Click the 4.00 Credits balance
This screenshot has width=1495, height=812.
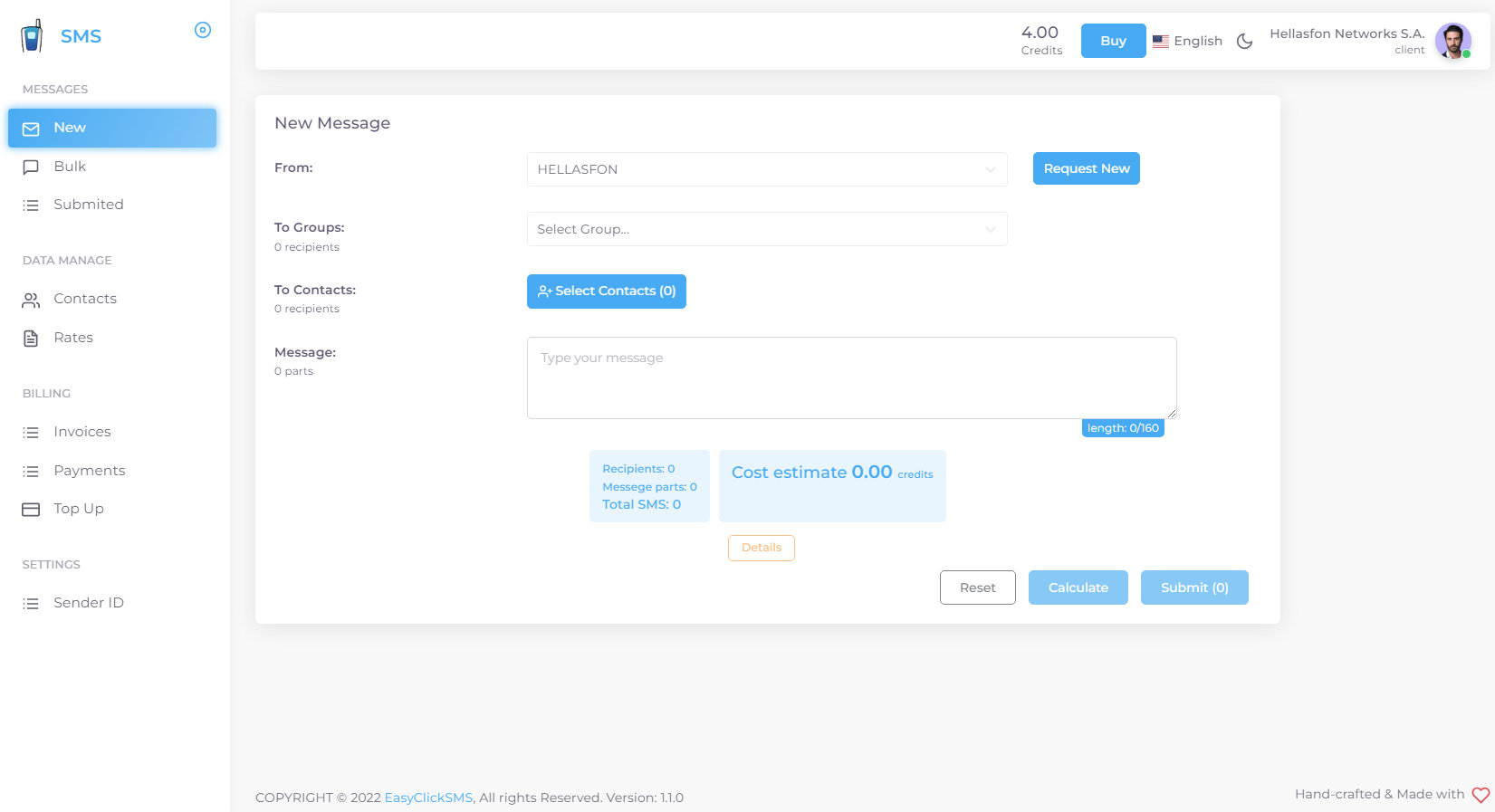[x=1040, y=40]
